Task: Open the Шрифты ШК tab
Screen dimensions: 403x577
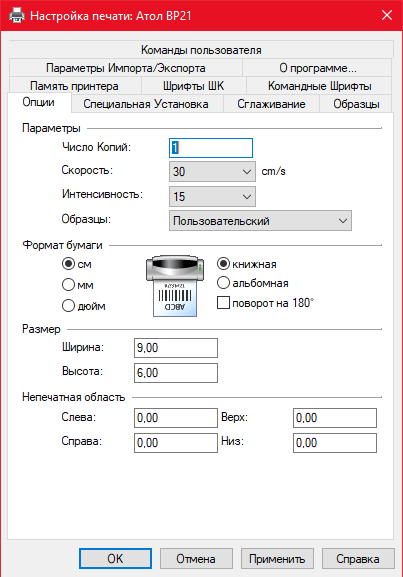Action: coord(194,86)
